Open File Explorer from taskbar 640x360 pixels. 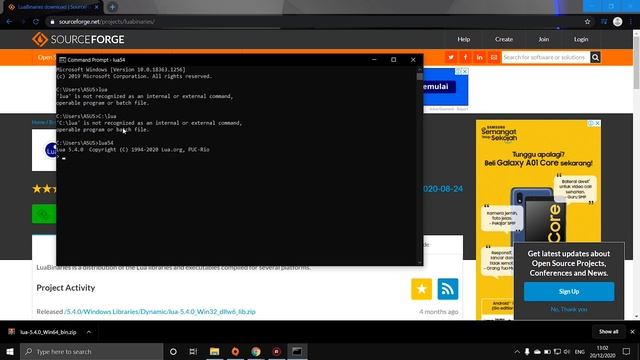(215, 351)
